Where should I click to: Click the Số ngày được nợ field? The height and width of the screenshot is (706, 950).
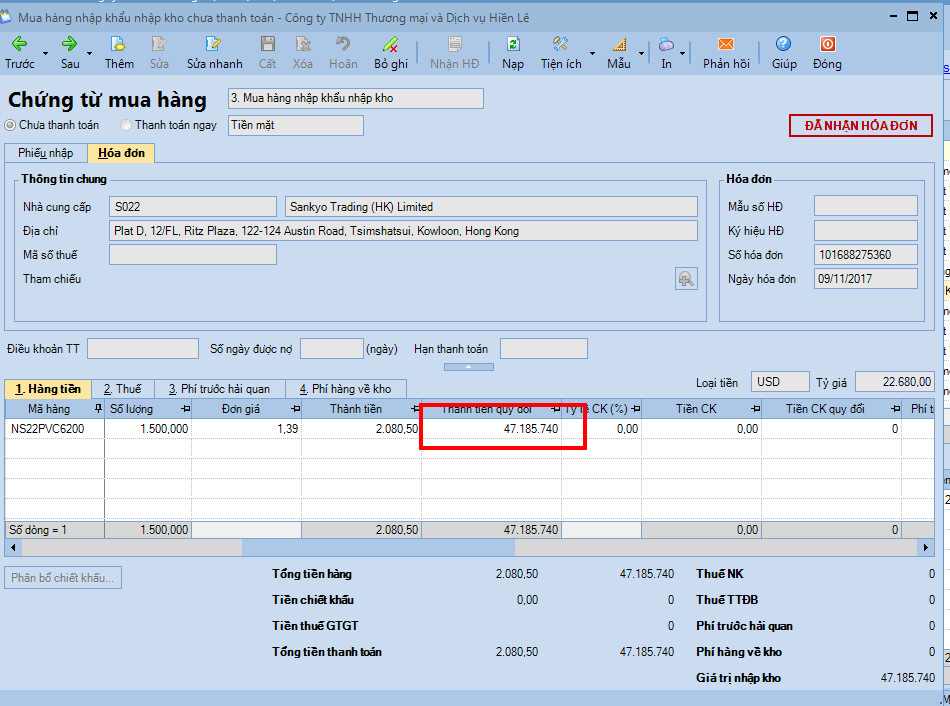[x=332, y=348]
